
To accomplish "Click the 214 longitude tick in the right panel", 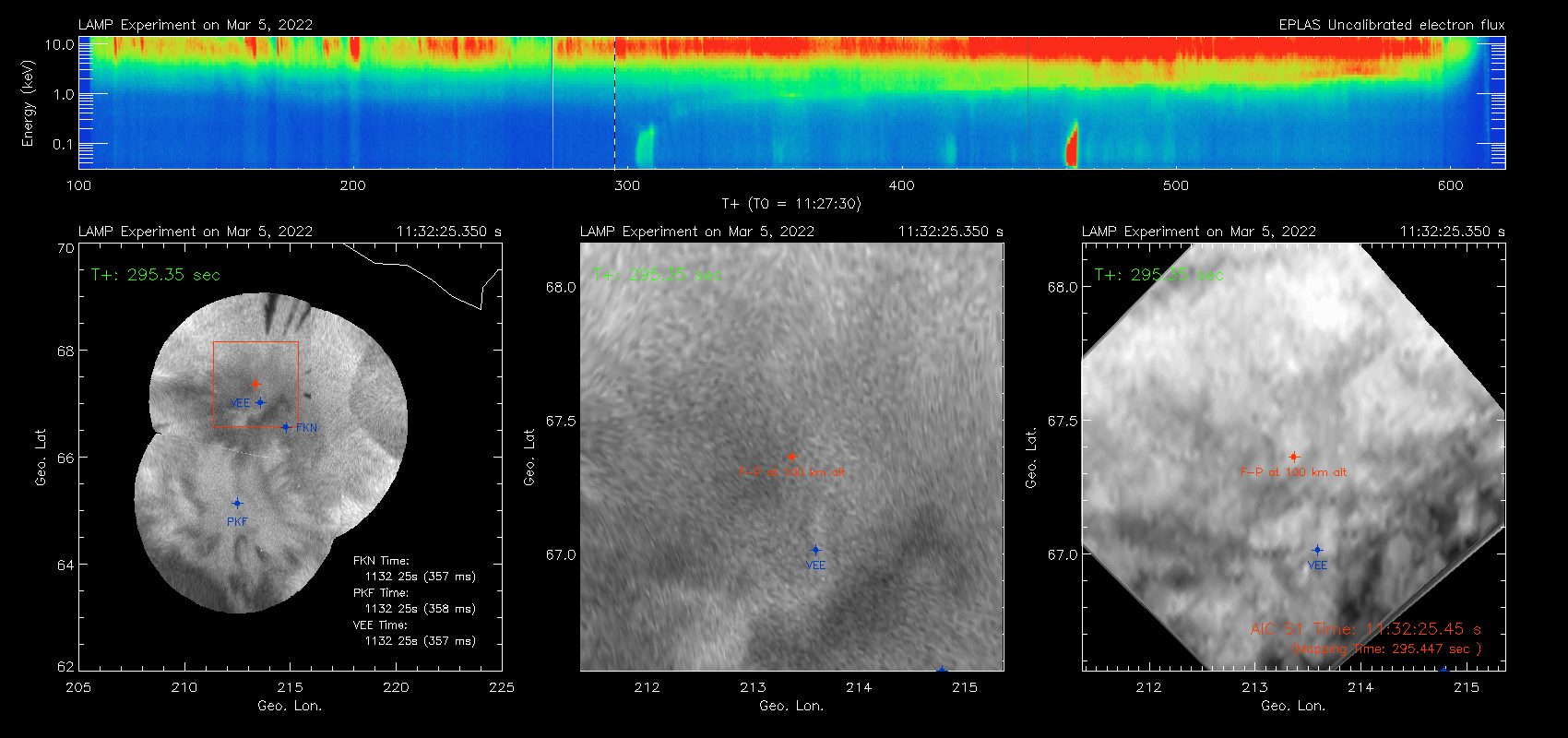I will [x=1360, y=687].
